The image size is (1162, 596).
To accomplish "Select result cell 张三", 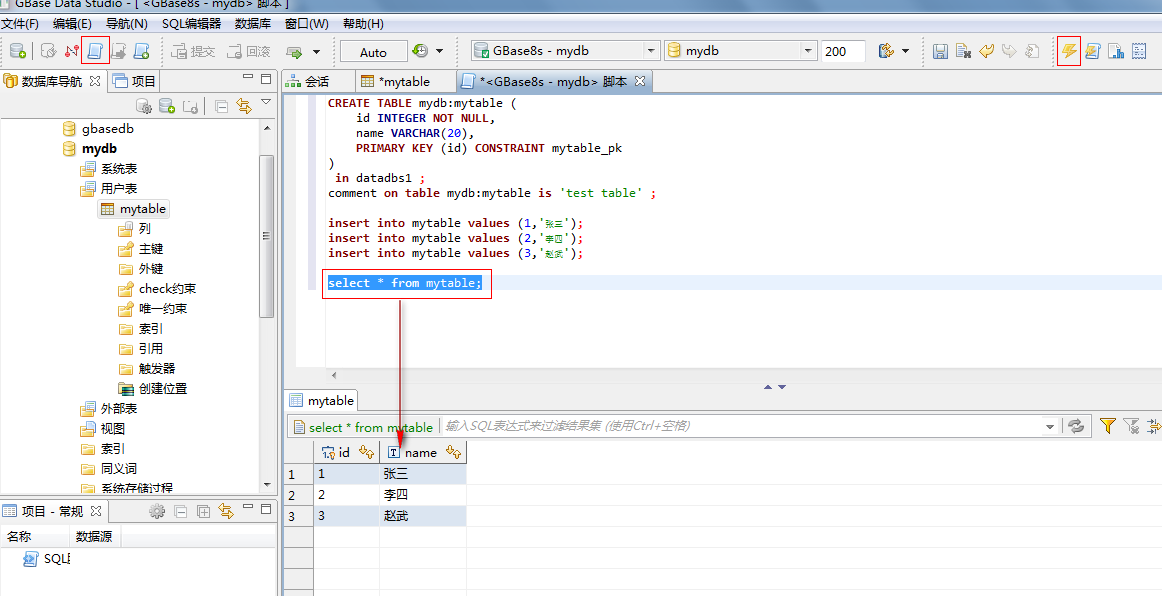I will (423, 474).
